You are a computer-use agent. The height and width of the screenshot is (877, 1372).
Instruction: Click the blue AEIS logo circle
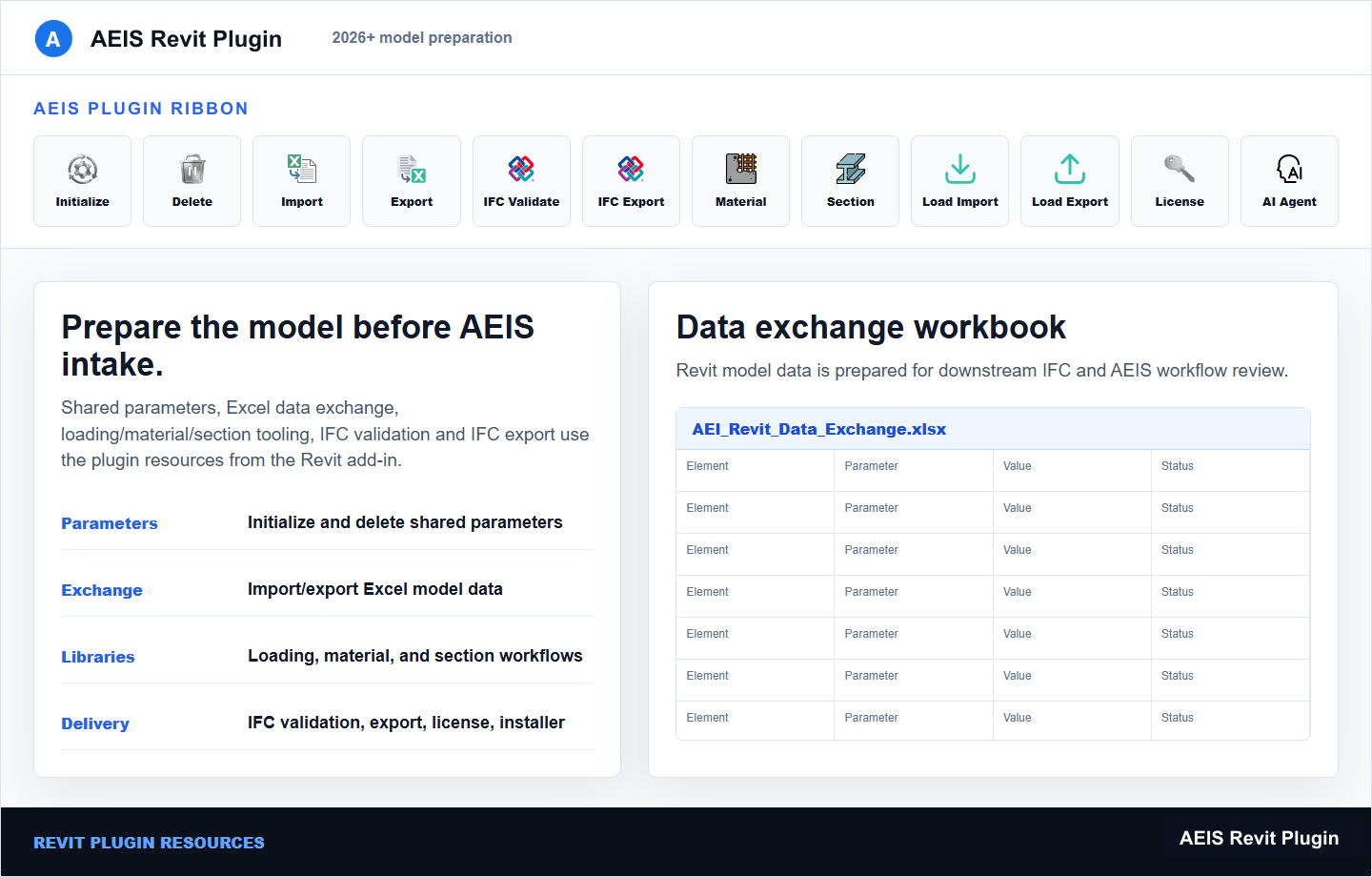point(53,39)
